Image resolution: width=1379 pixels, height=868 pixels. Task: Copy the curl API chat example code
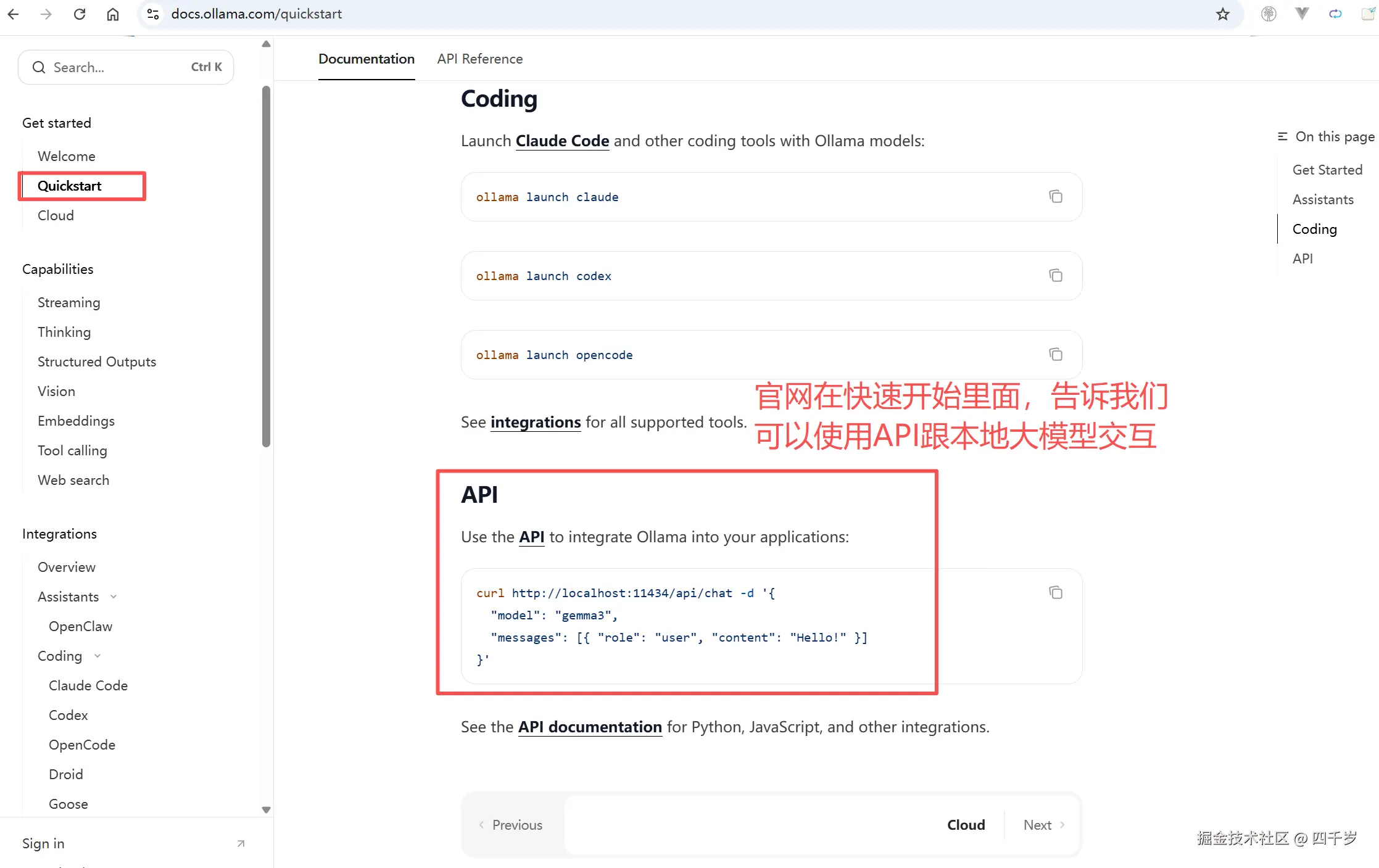coord(1056,593)
